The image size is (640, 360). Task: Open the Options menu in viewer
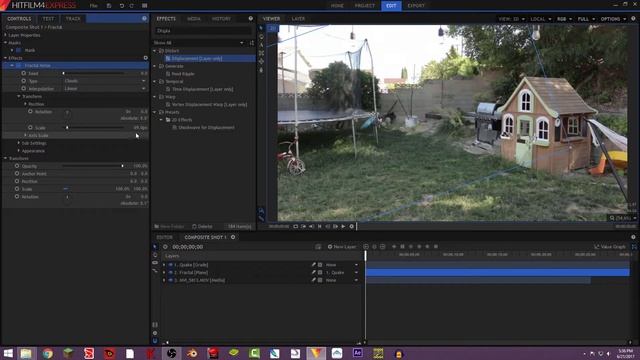coord(613,19)
